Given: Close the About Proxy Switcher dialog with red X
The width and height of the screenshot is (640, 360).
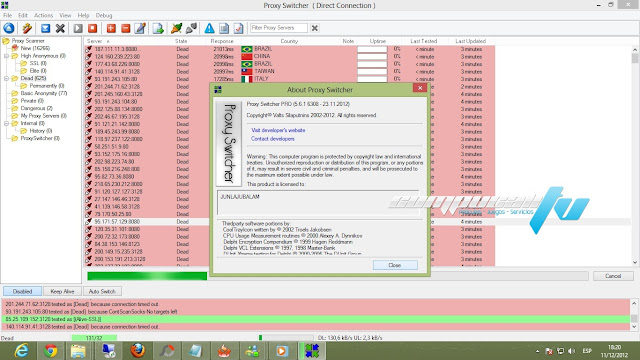Looking at the screenshot, I should 420,88.
